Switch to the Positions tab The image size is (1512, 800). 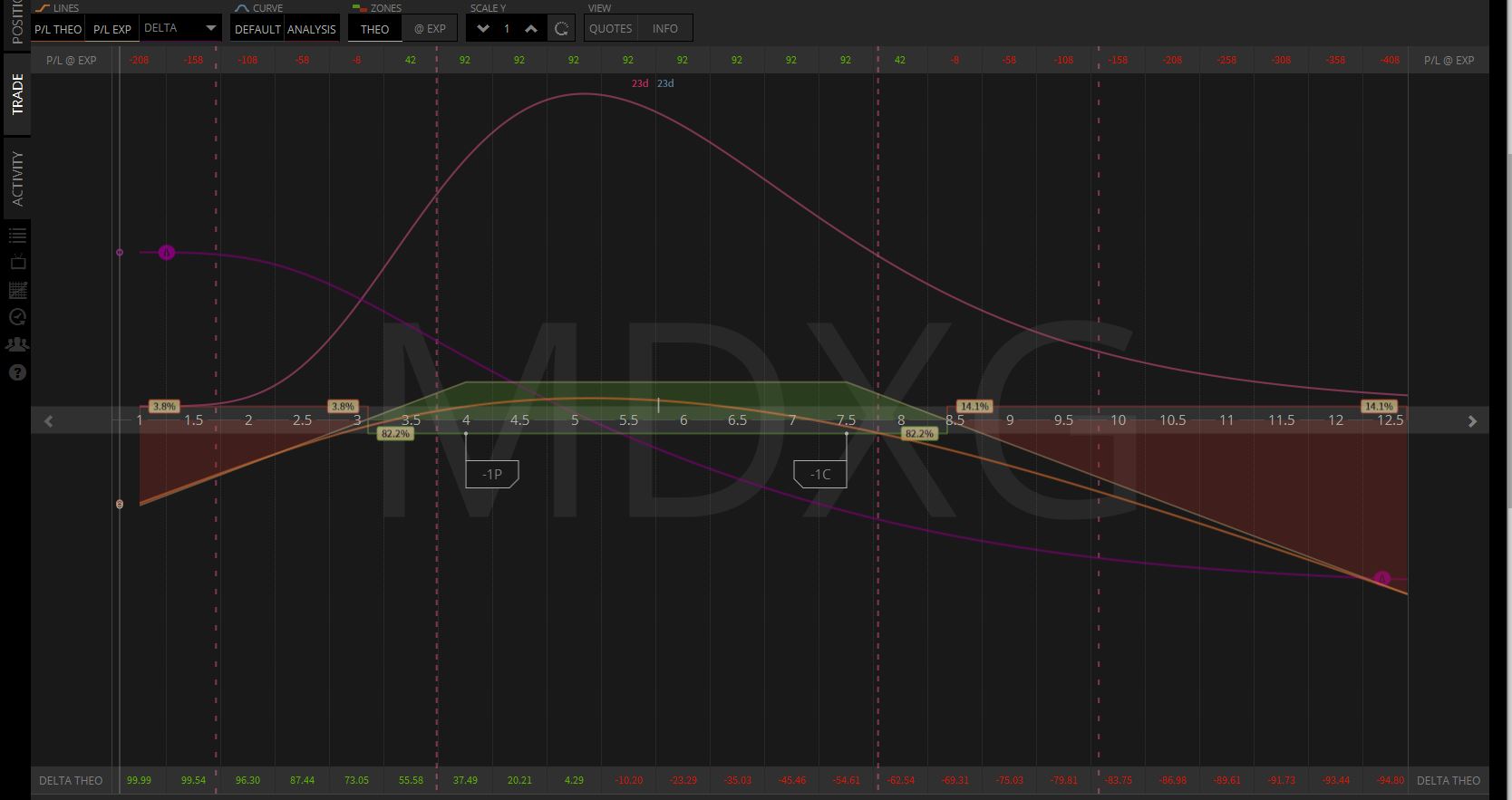[x=17, y=24]
